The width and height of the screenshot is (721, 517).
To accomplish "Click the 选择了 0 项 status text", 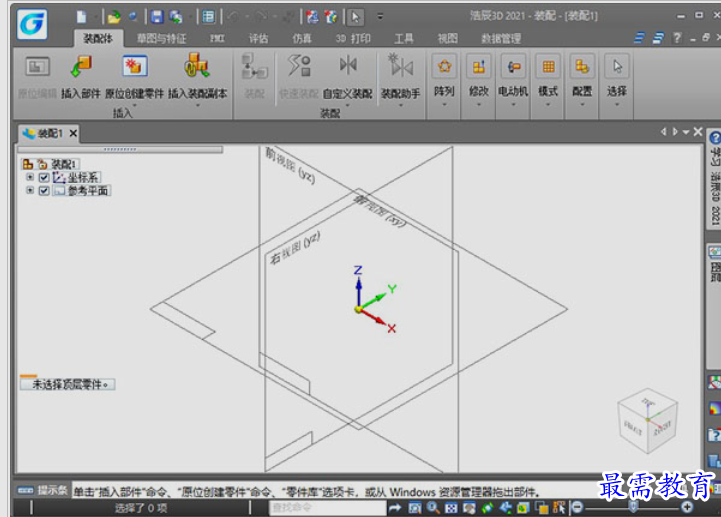I will (141, 508).
